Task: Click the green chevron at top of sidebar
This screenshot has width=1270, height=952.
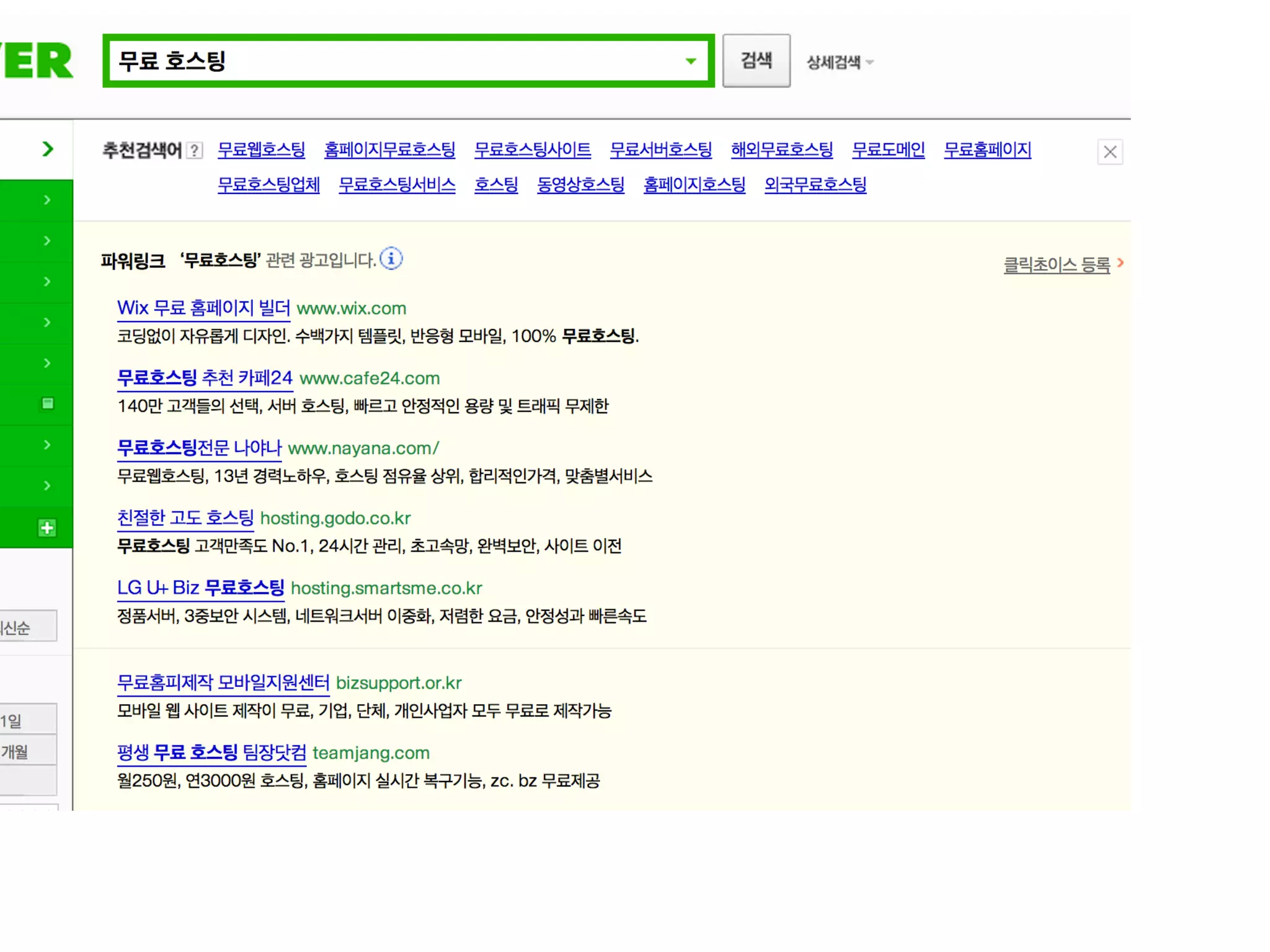Action: 47,149
